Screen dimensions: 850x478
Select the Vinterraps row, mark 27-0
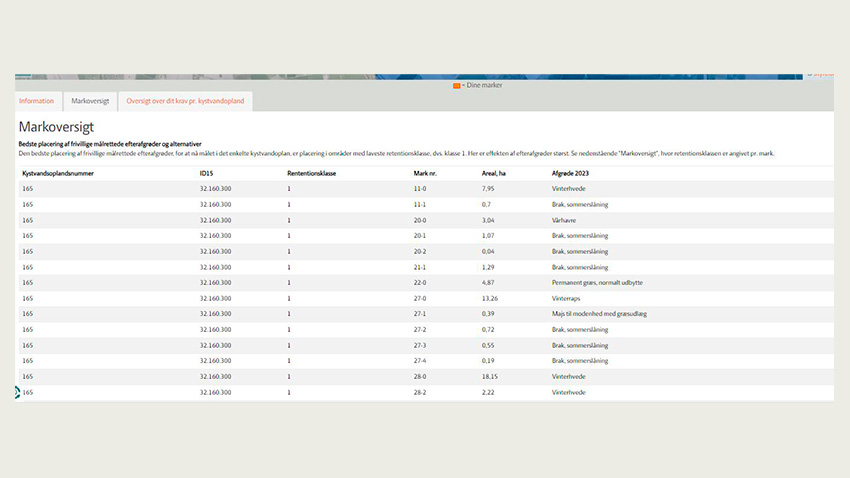click(420, 298)
